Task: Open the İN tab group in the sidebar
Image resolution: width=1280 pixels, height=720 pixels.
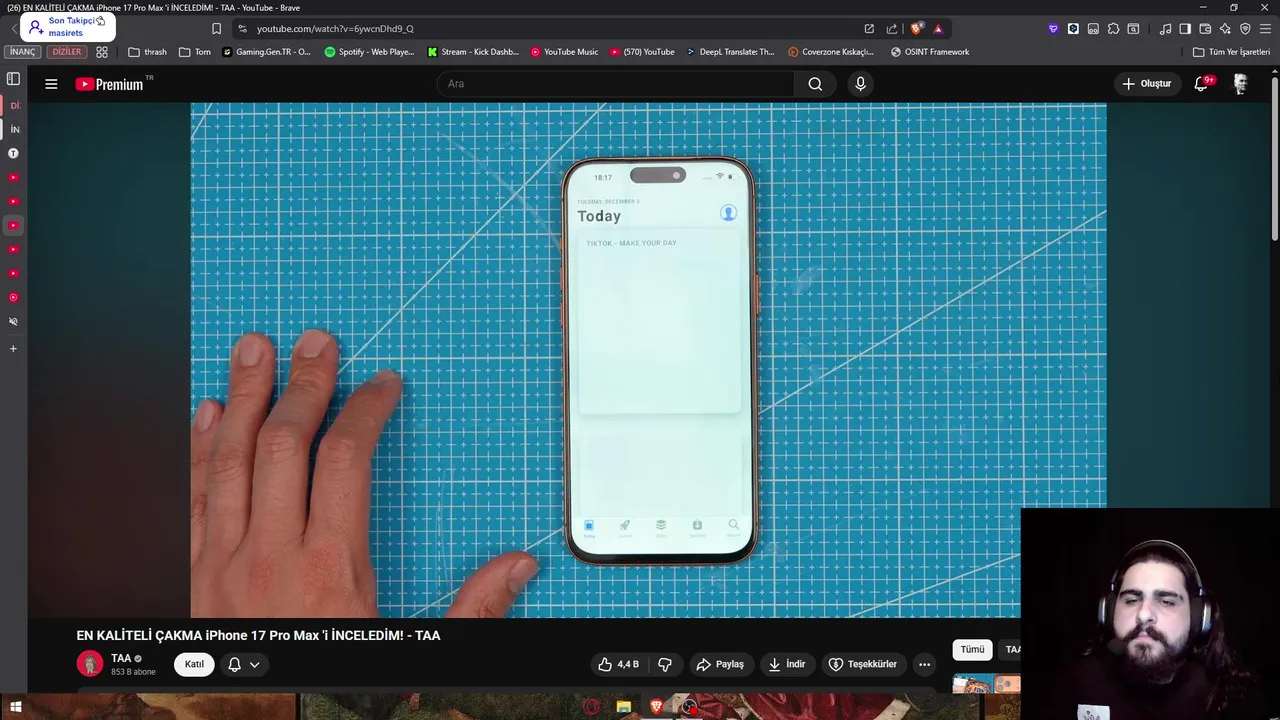Action: [14, 129]
